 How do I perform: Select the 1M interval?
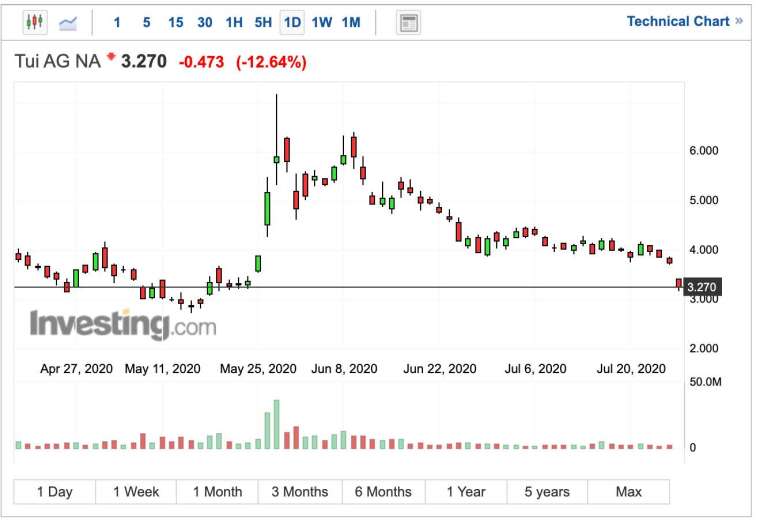coord(351,22)
